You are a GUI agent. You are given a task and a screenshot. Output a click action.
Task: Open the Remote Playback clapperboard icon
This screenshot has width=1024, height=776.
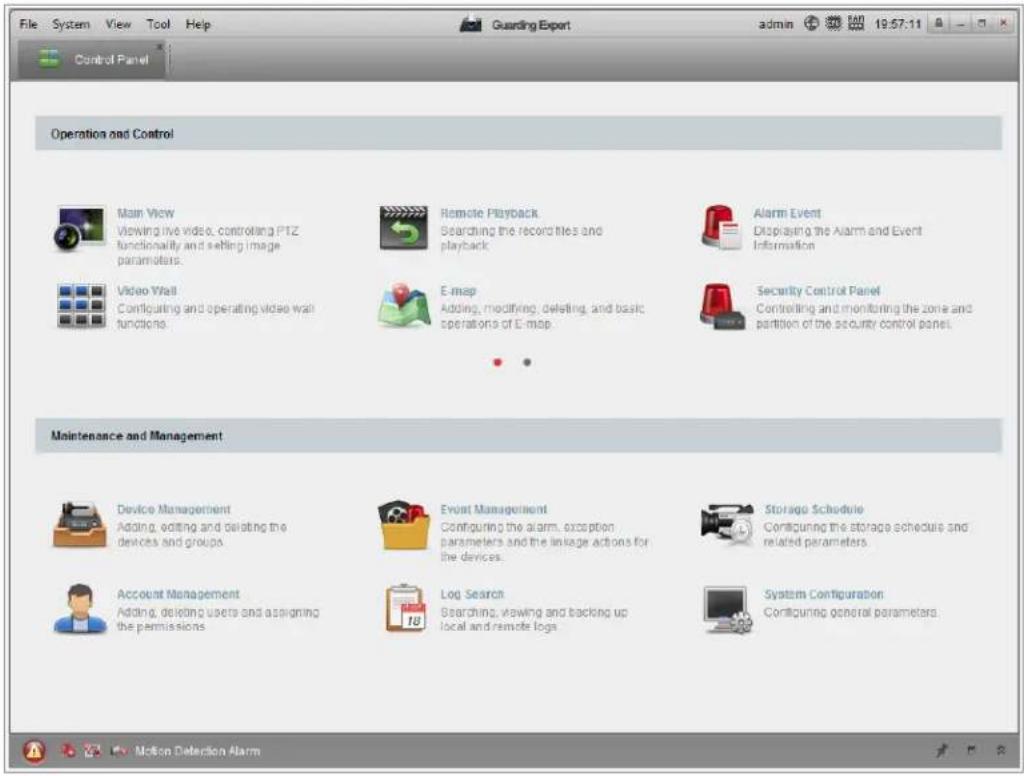coord(404,227)
